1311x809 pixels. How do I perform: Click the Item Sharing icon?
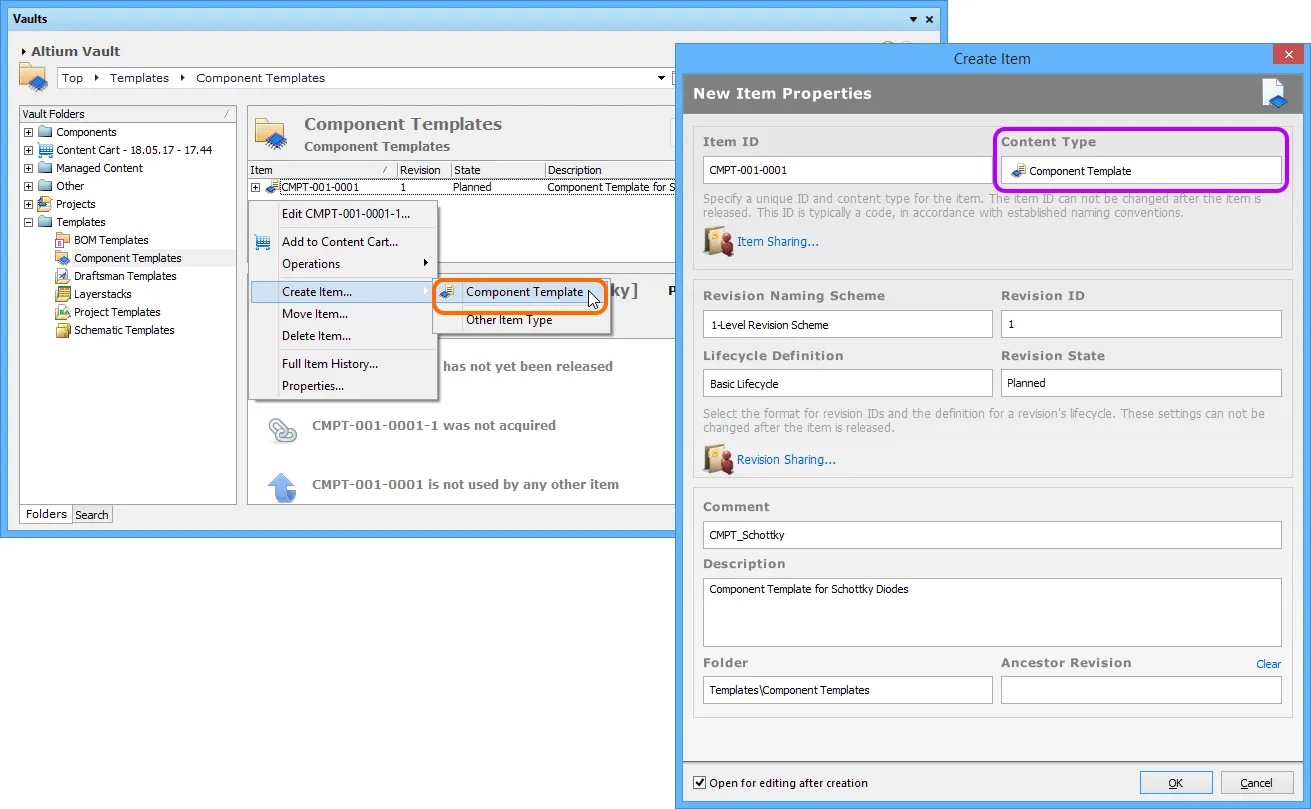718,241
